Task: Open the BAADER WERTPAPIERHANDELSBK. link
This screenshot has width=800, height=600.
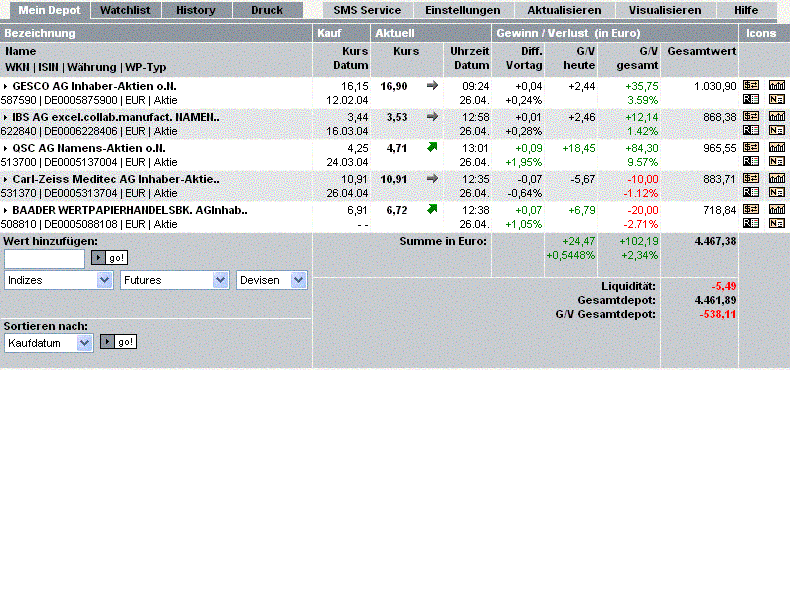Action: (x=130, y=210)
